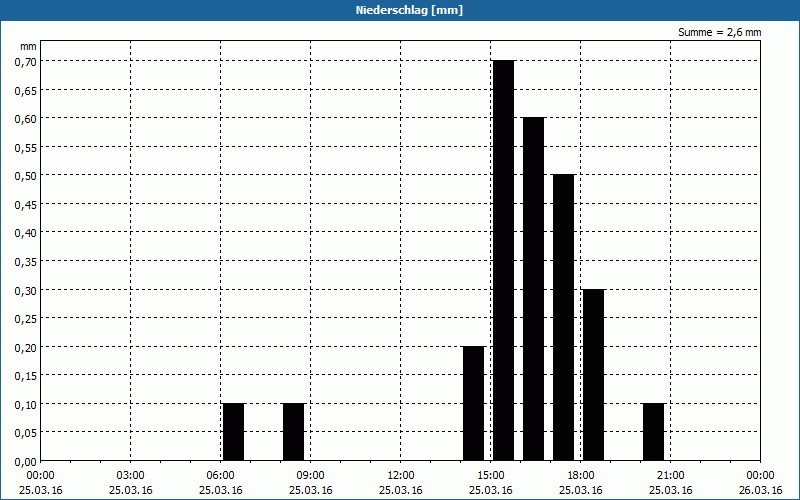The height and width of the screenshot is (500, 800).
Task: Select the 15:00 time axis label
Action: click(490, 475)
